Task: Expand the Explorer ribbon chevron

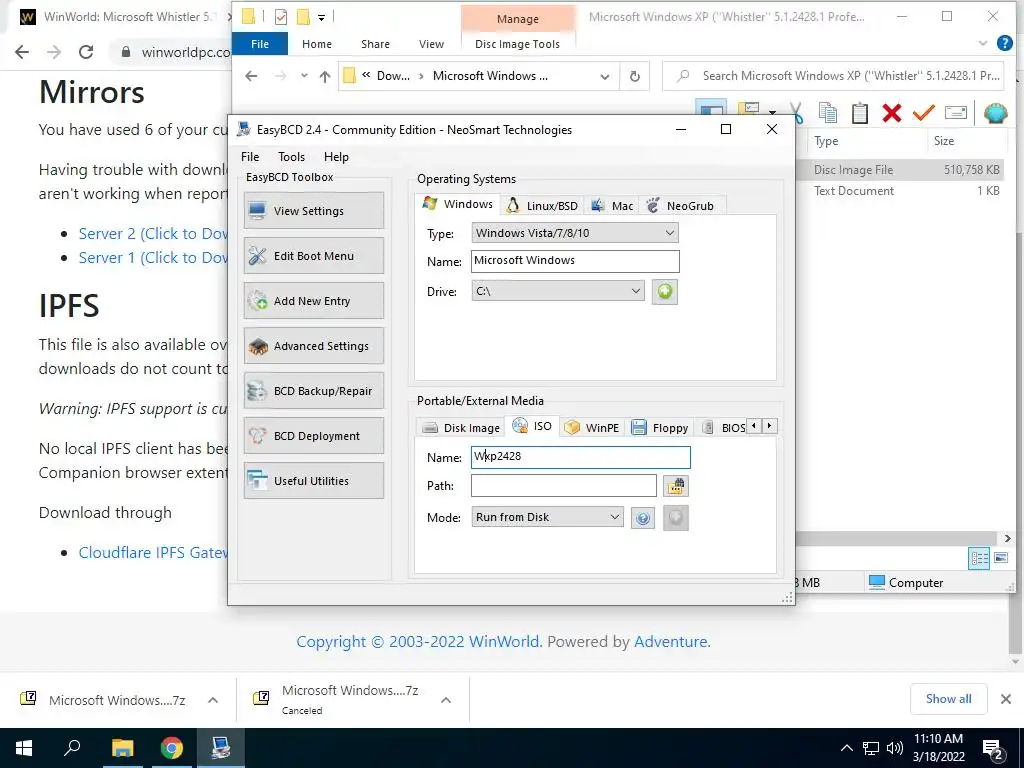Action: click(x=982, y=43)
